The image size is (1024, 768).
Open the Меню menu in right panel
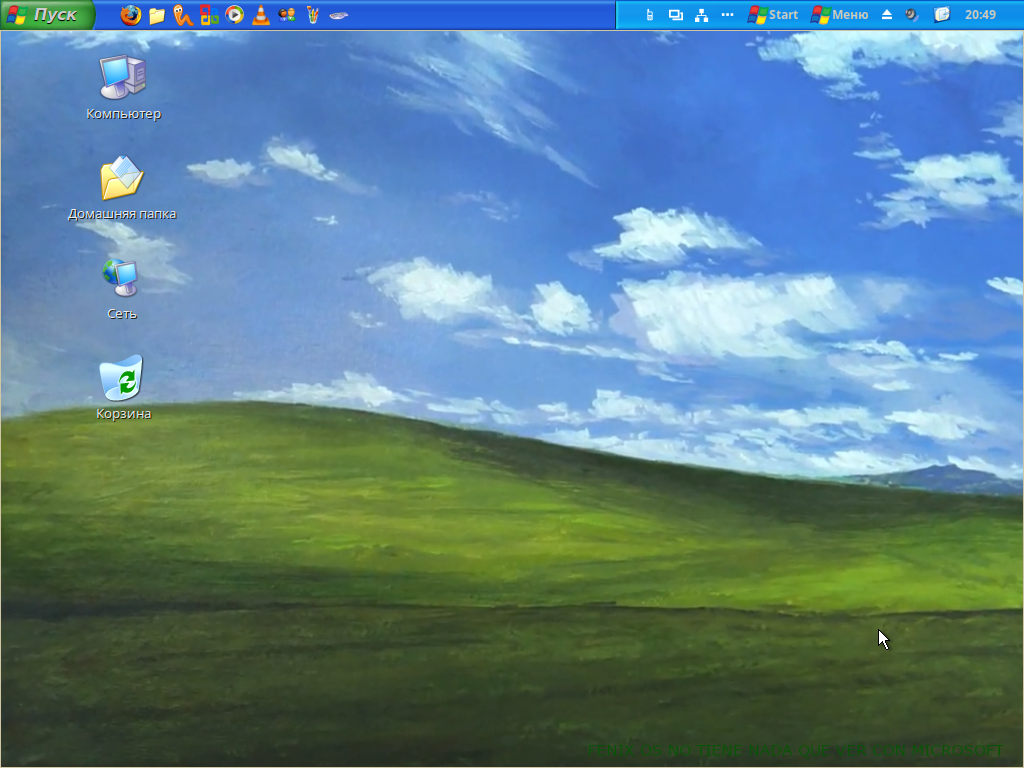point(840,15)
